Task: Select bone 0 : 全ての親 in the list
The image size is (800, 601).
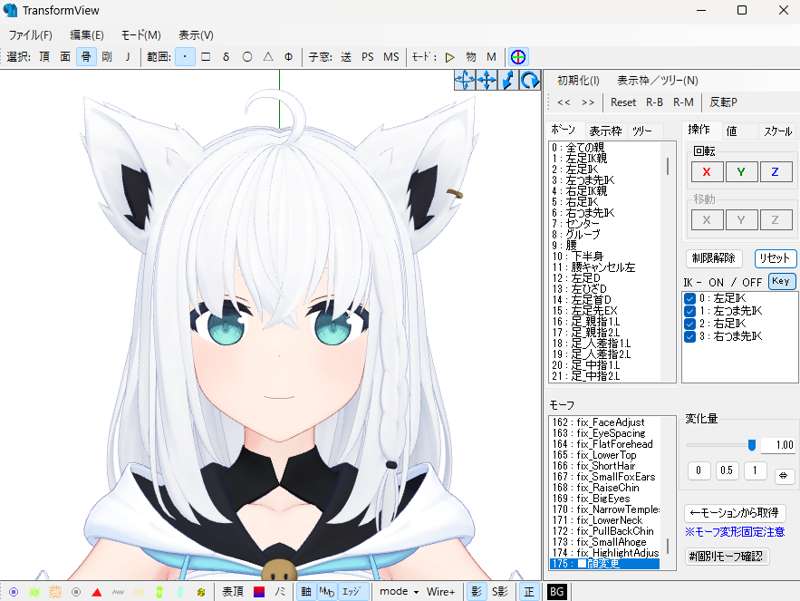Action: [x=605, y=147]
